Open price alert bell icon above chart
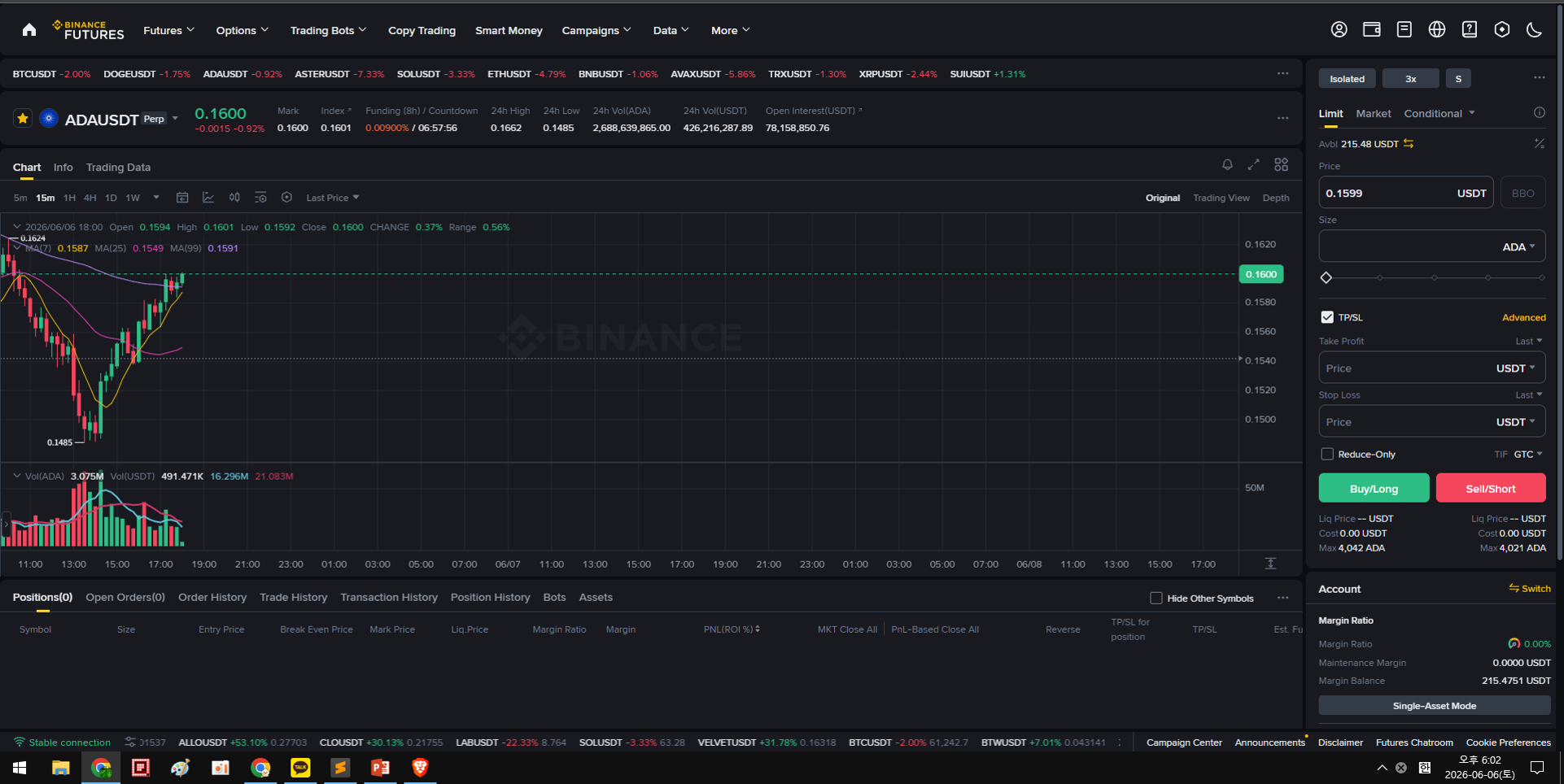This screenshot has height=784, width=1564. [x=1227, y=164]
